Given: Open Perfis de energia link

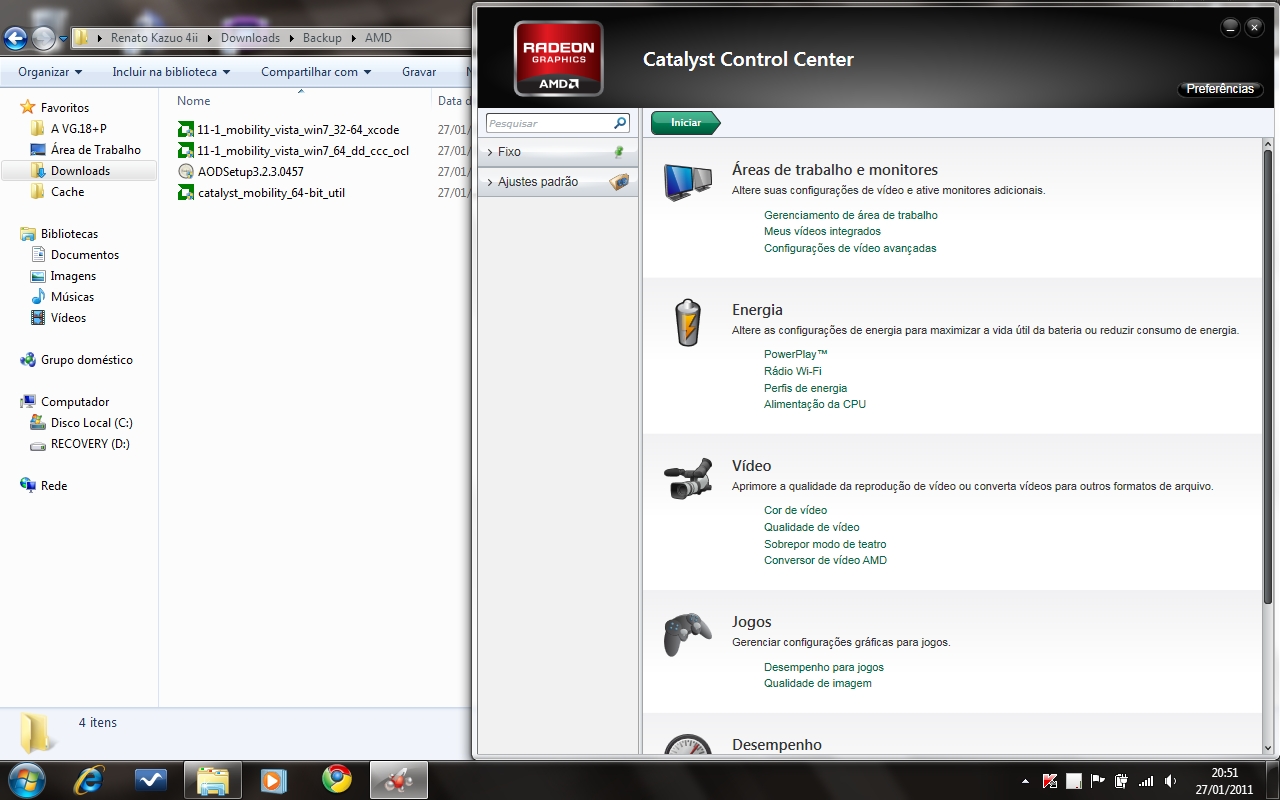Looking at the screenshot, I should pos(805,388).
